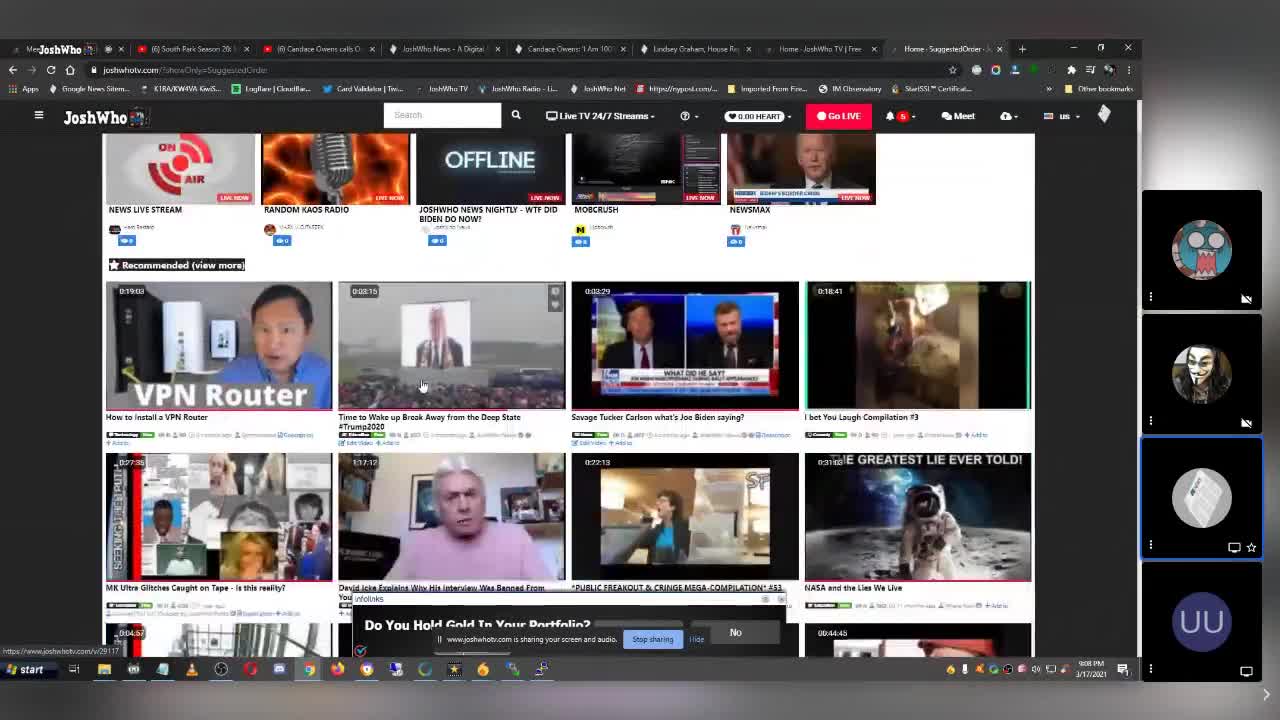
Task: Open Chrome extensions puzzle icon
Action: (1071, 70)
